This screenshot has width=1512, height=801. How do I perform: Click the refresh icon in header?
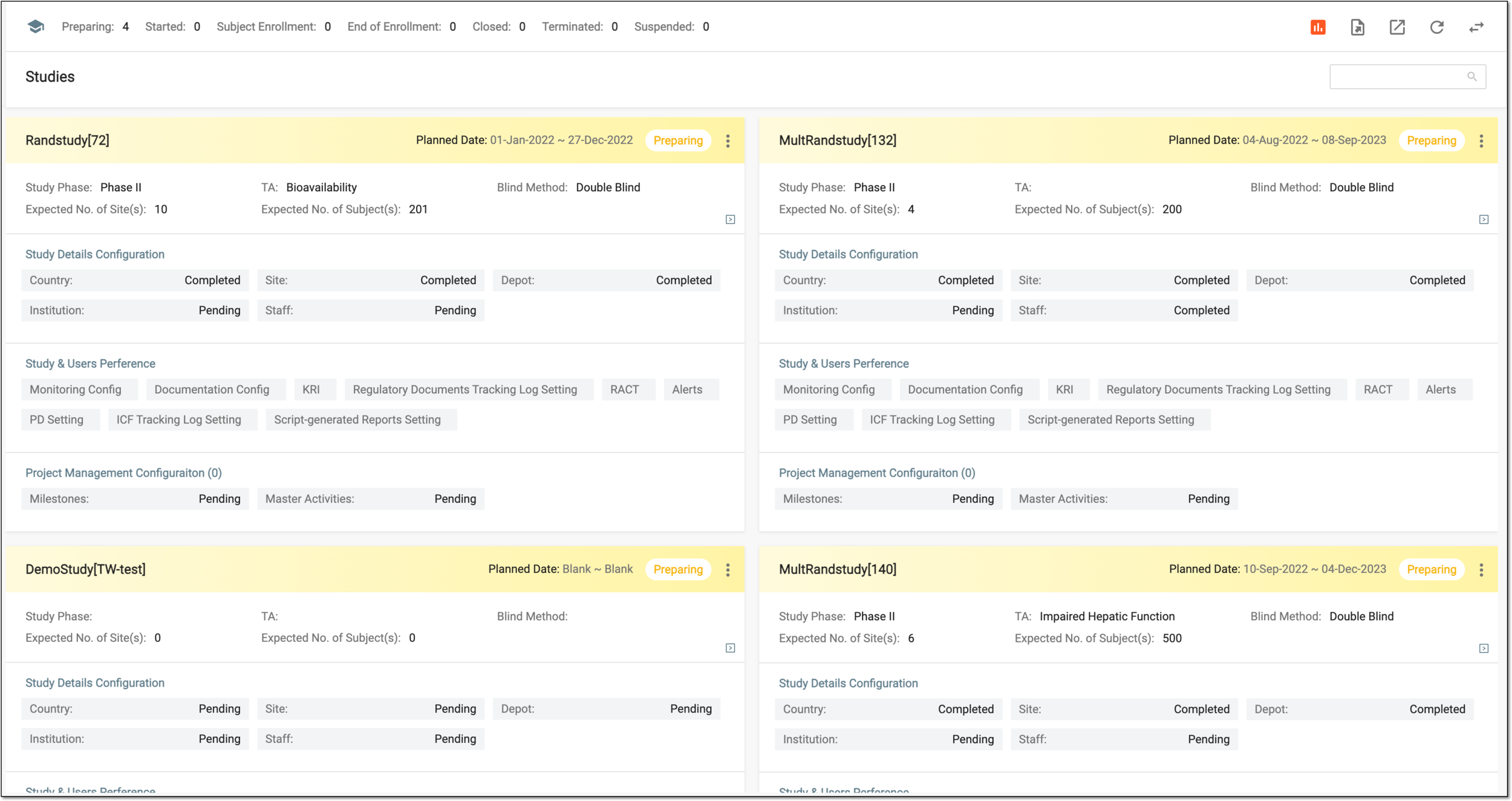(1437, 27)
